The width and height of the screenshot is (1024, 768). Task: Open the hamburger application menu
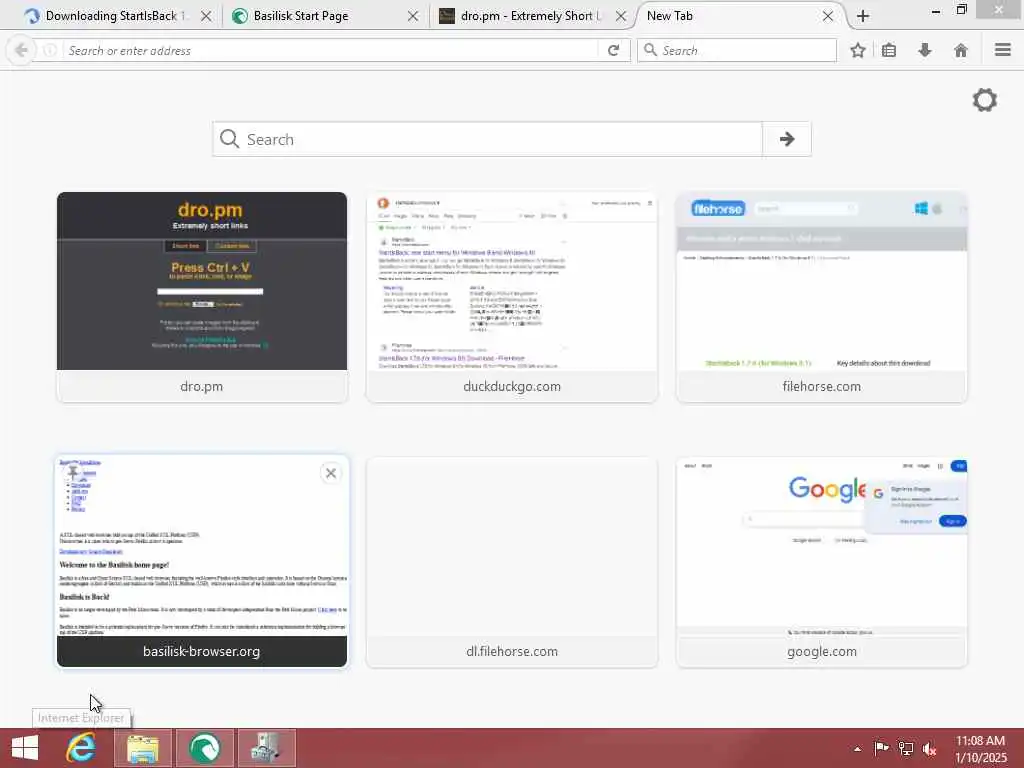click(x=1002, y=50)
